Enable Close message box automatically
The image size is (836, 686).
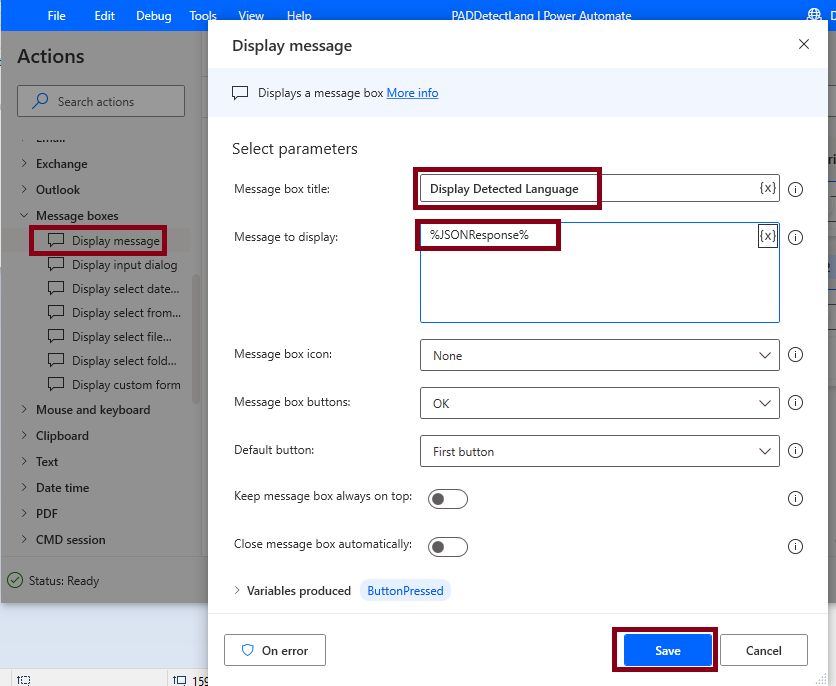pyautogui.click(x=447, y=547)
